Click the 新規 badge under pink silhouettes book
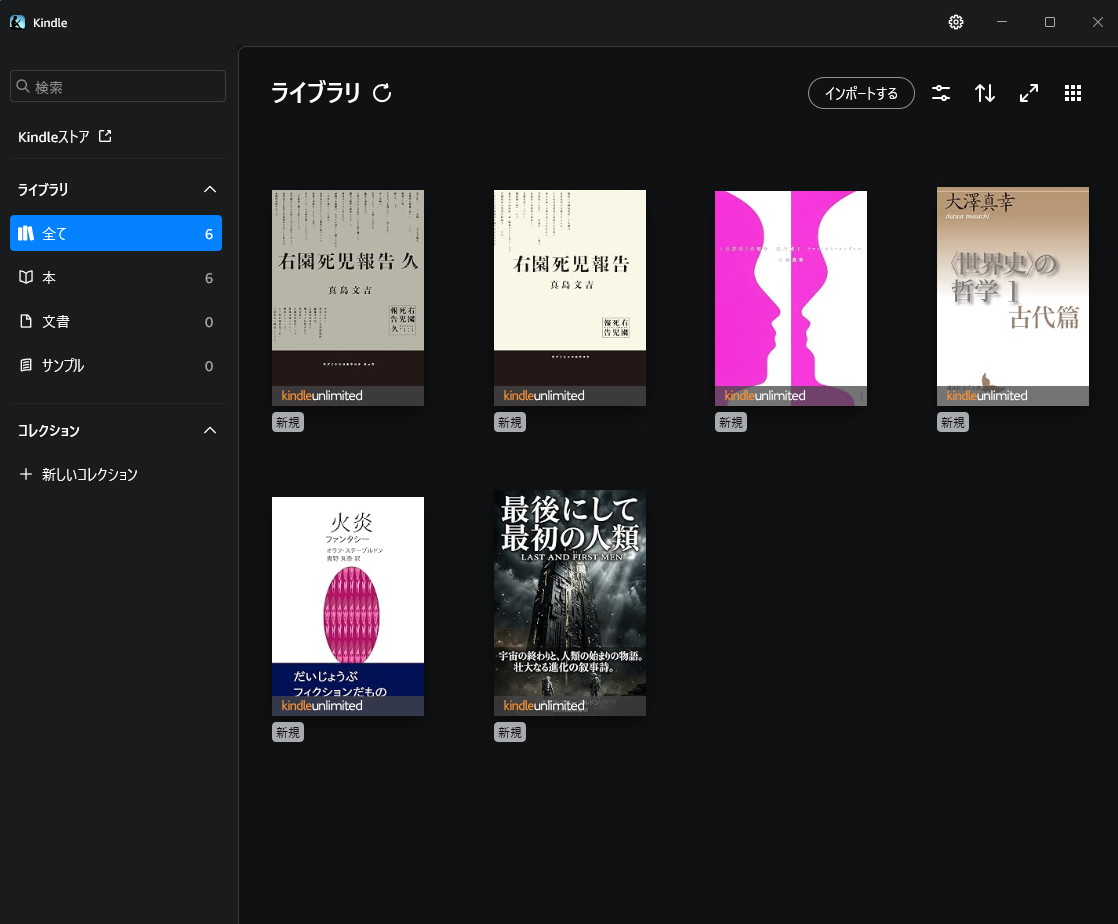Viewport: 1118px width, 924px height. (731, 422)
